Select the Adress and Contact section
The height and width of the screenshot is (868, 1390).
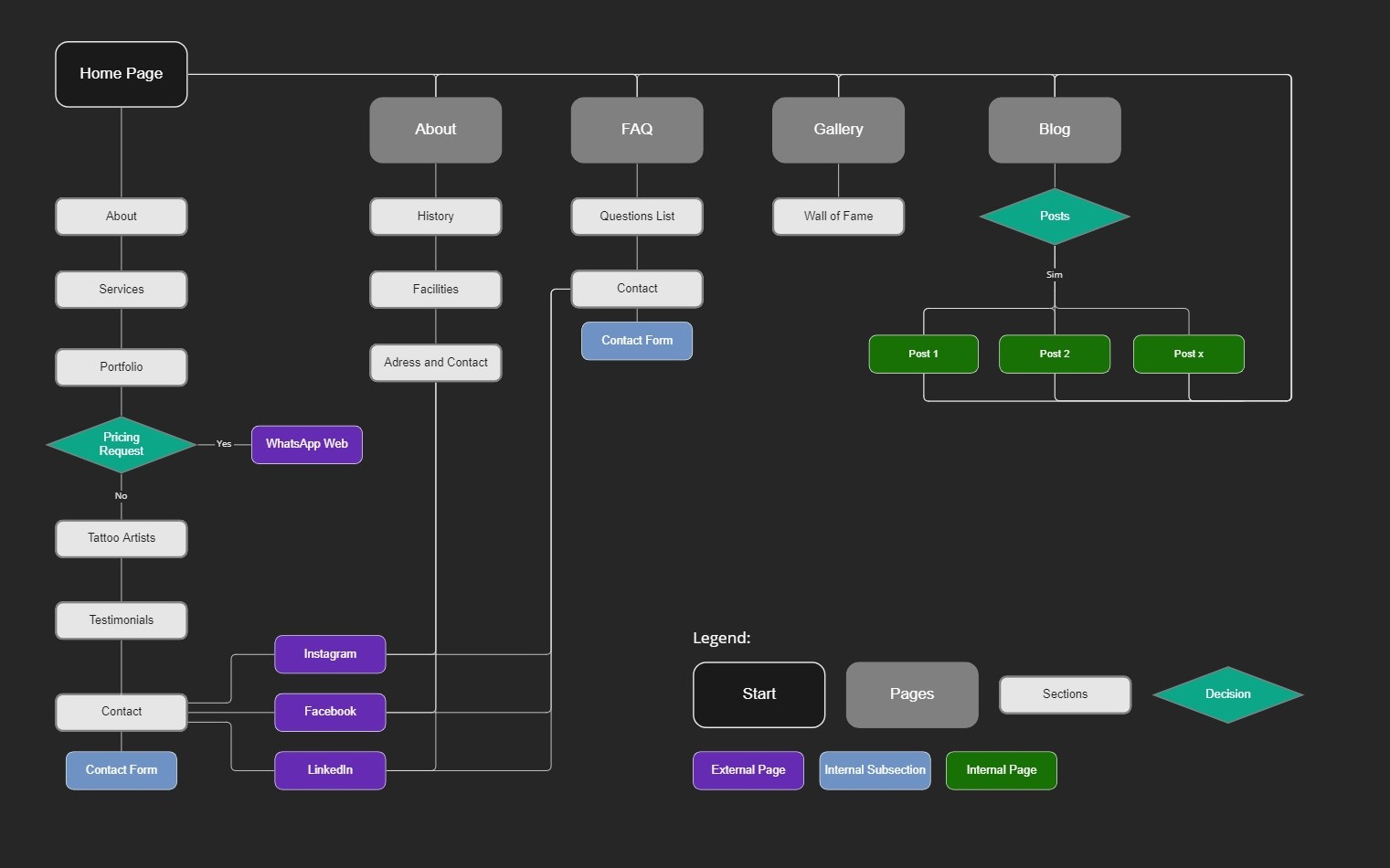[436, 363]
